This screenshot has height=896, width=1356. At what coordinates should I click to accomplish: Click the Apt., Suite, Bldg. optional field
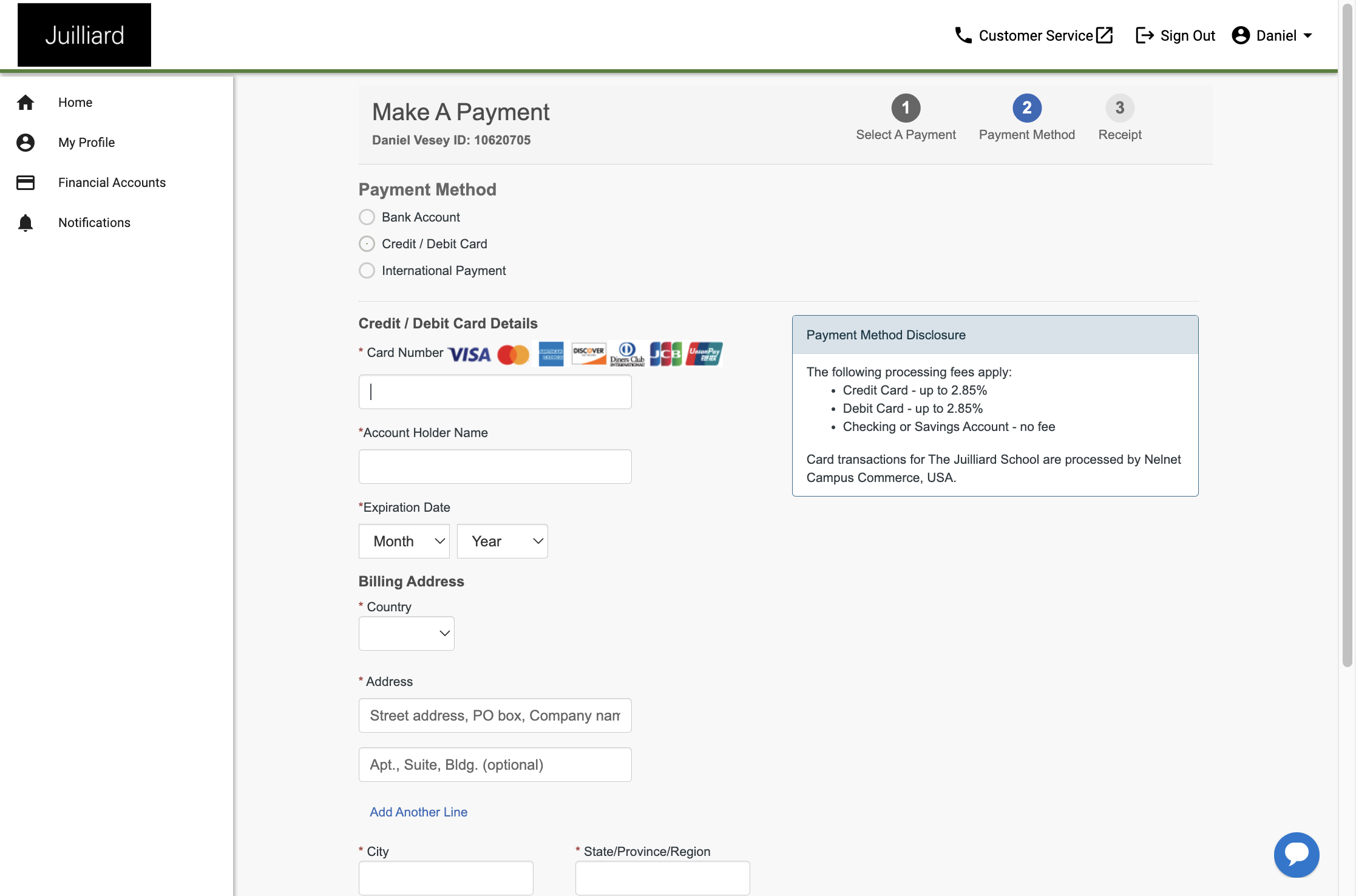pyautogui.click(x=495, y=765)
